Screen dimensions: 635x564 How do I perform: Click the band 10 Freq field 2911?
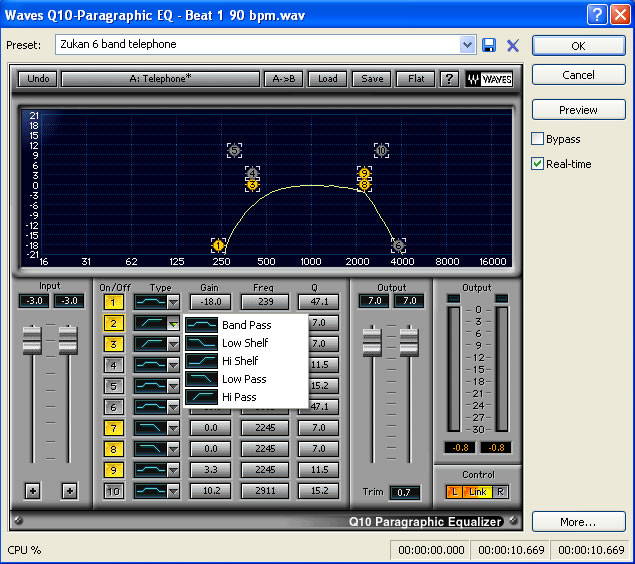[265, 491]
